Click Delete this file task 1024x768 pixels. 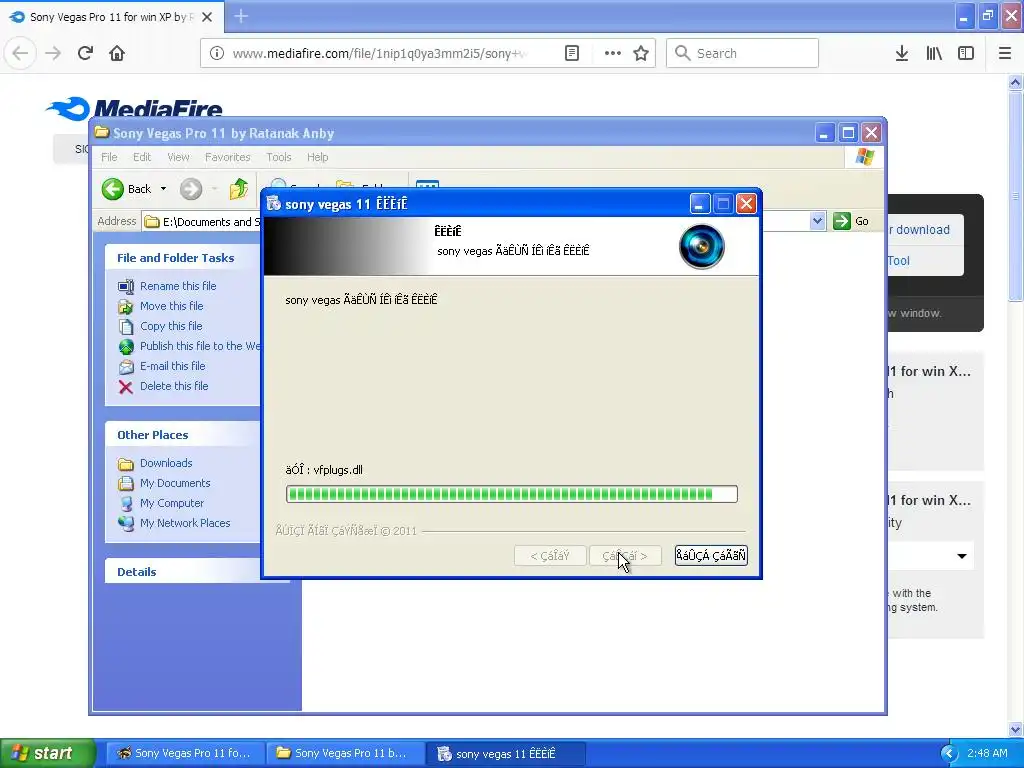(x=174, y=386)
